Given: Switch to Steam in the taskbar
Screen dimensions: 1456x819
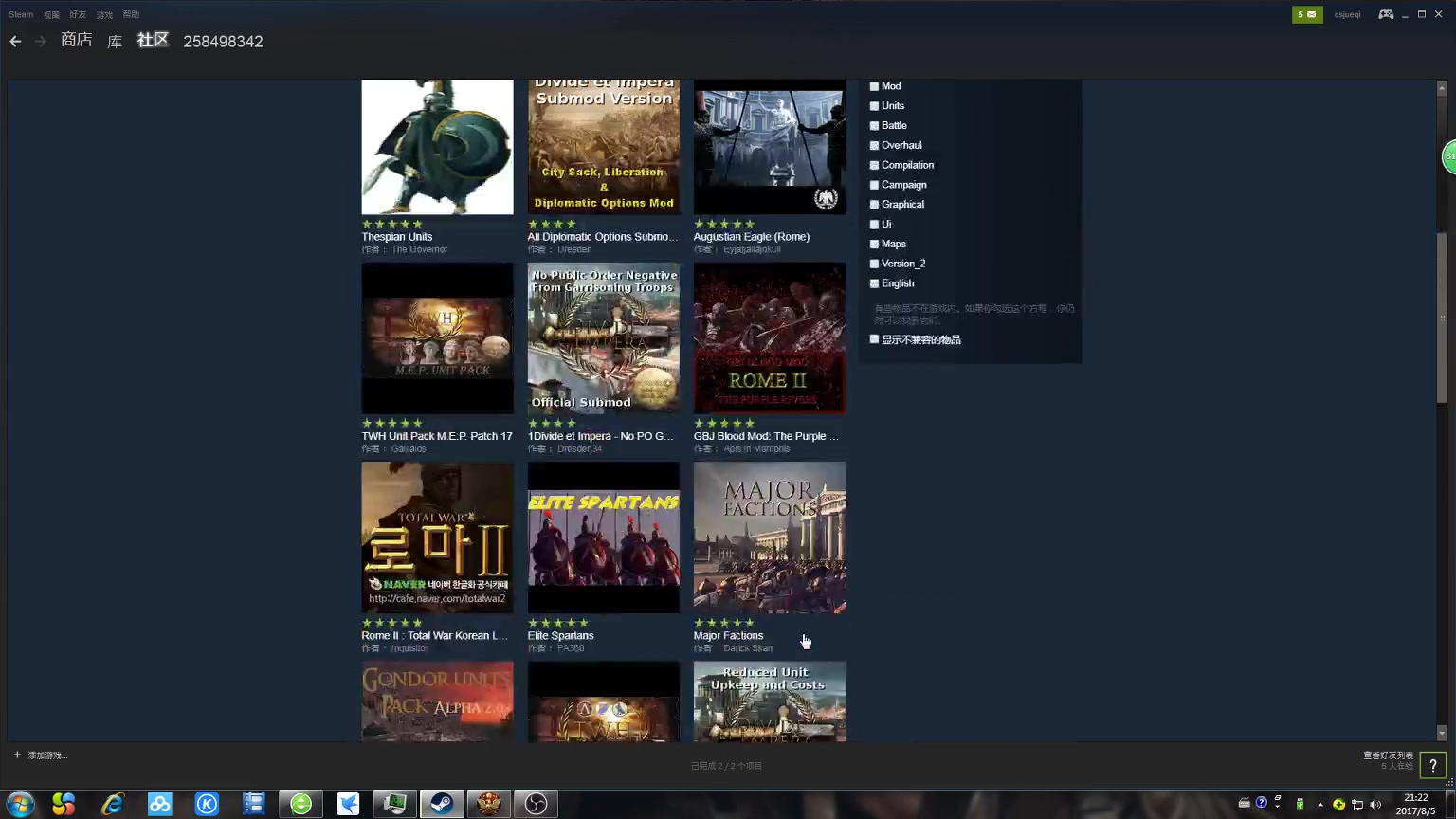Looking at the screenshot, I should [442, 804].
